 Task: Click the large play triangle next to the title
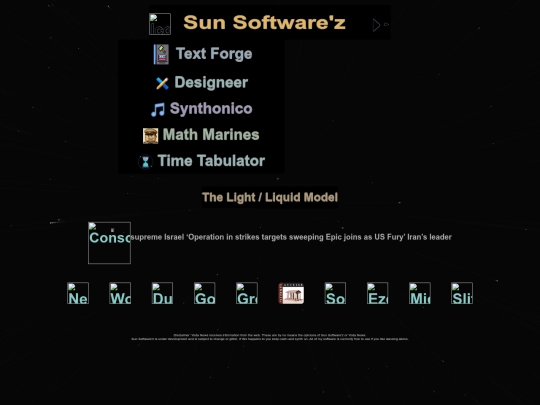pyautogui.click(x=376, y=25)
